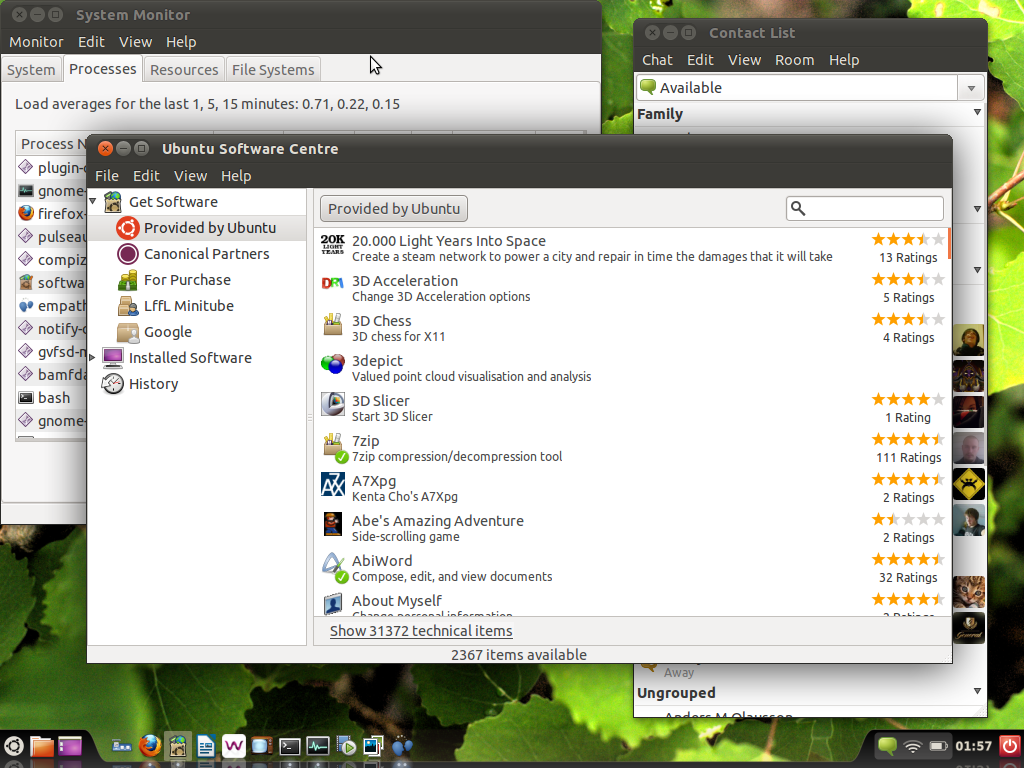
Task: Open the orange Files folder in the panel
Action: (42, 746)
